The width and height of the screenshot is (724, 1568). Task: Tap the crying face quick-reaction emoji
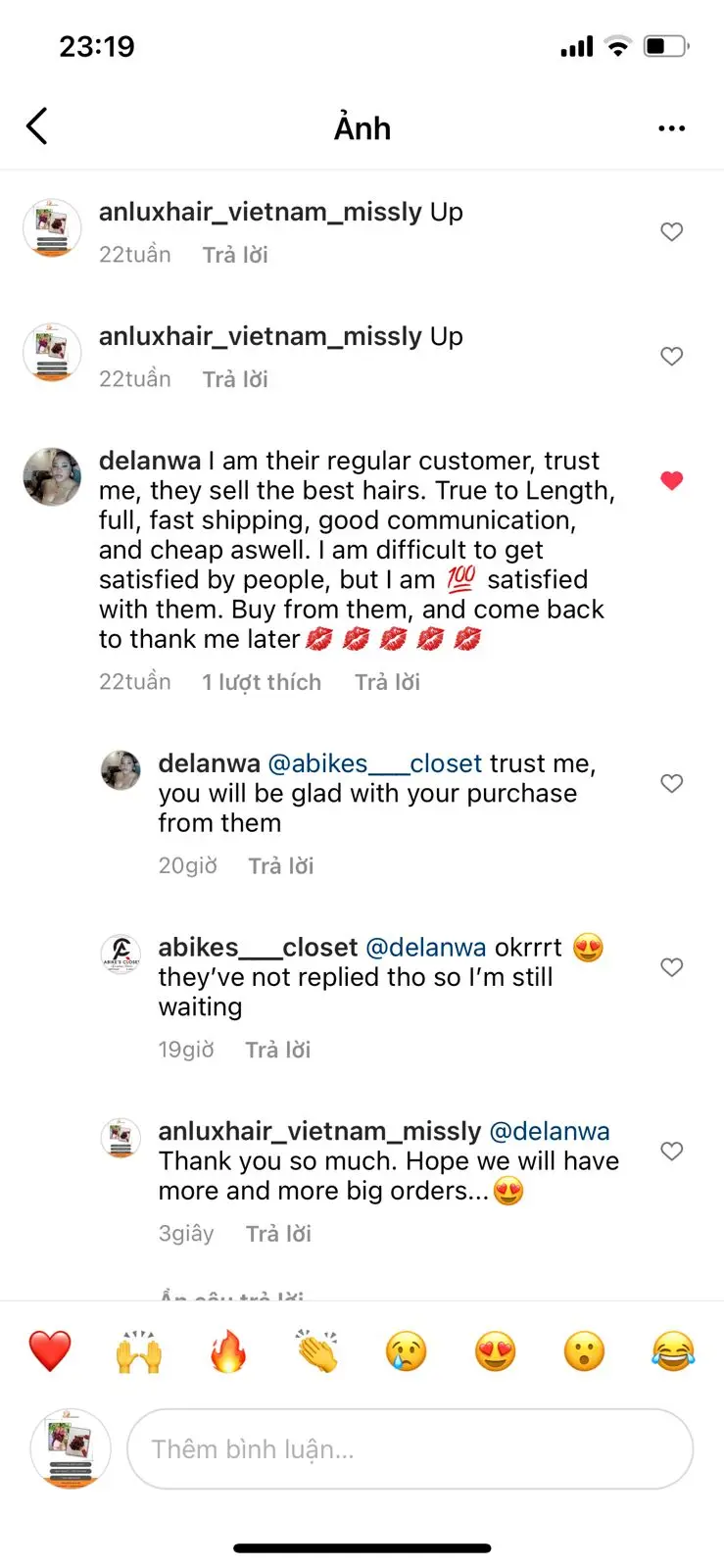click(x=407, y=1351)
